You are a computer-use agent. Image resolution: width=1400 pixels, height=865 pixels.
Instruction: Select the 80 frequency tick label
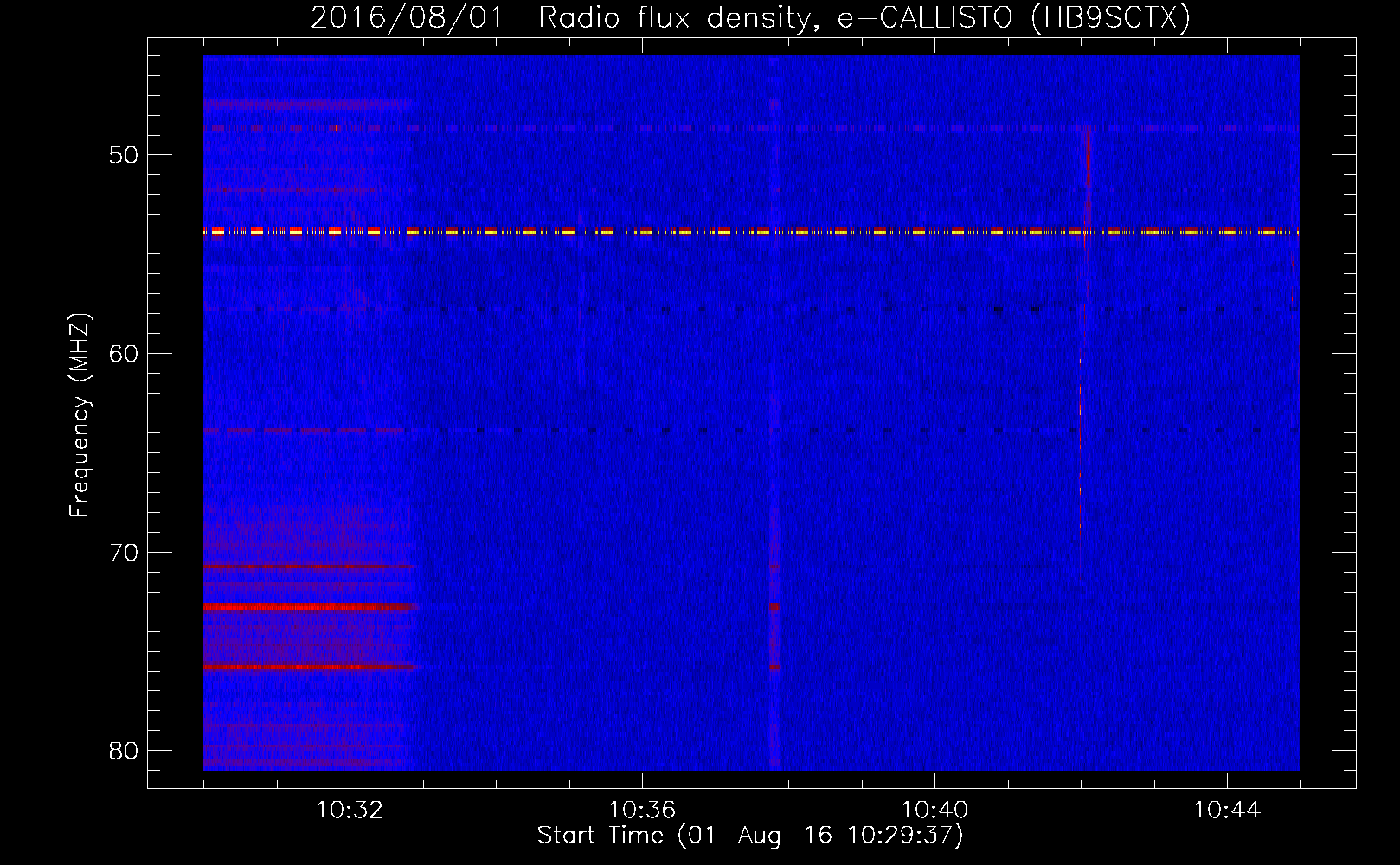(x=124, y=751)
